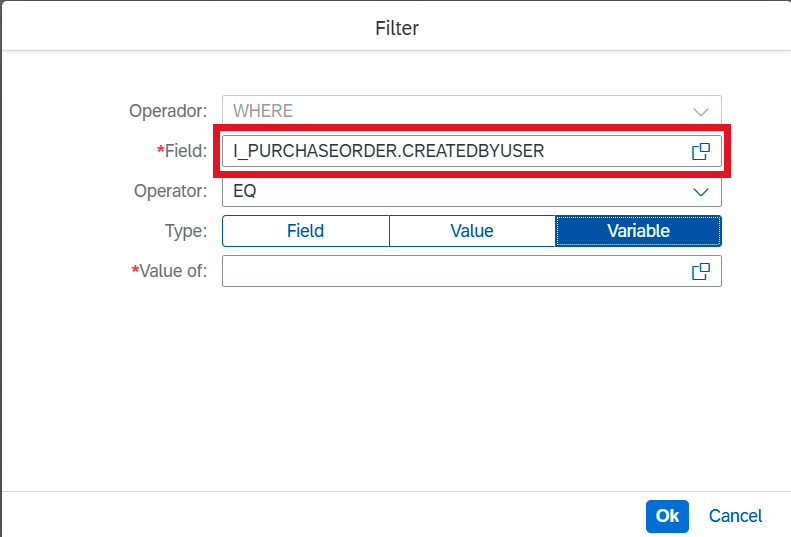This screenshot has width=791, height=537.
Task: Expand the EQ operator dropdown arrow
Action: click(701, 192)
